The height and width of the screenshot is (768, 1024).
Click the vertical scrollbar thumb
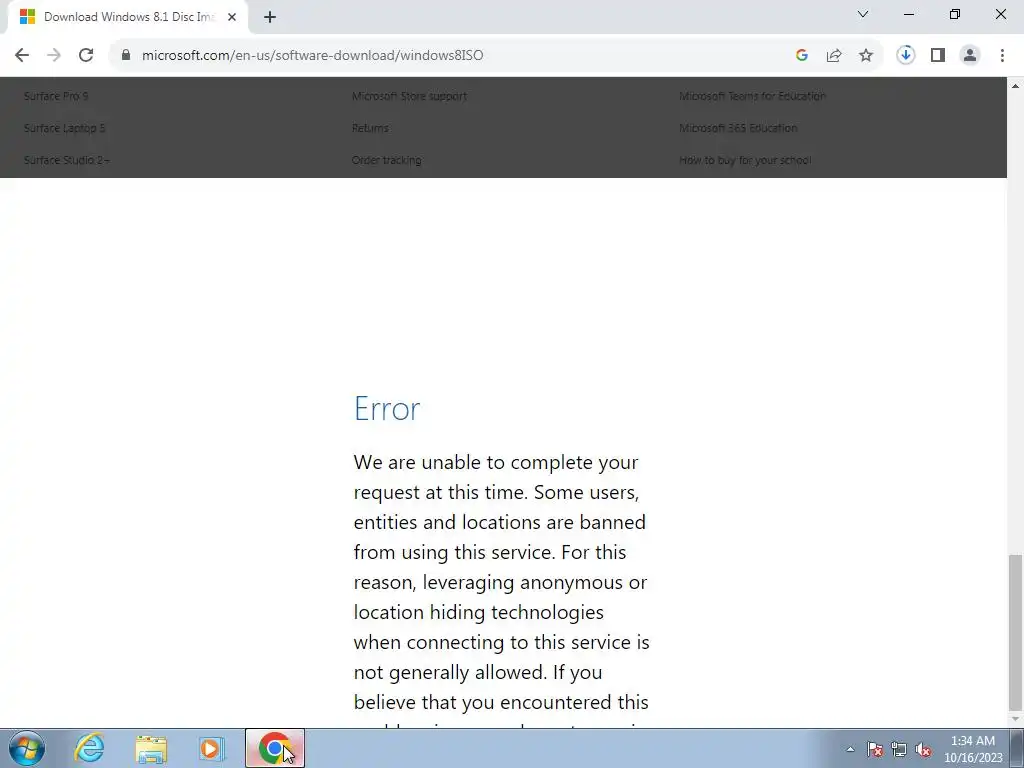point(1015,632)
